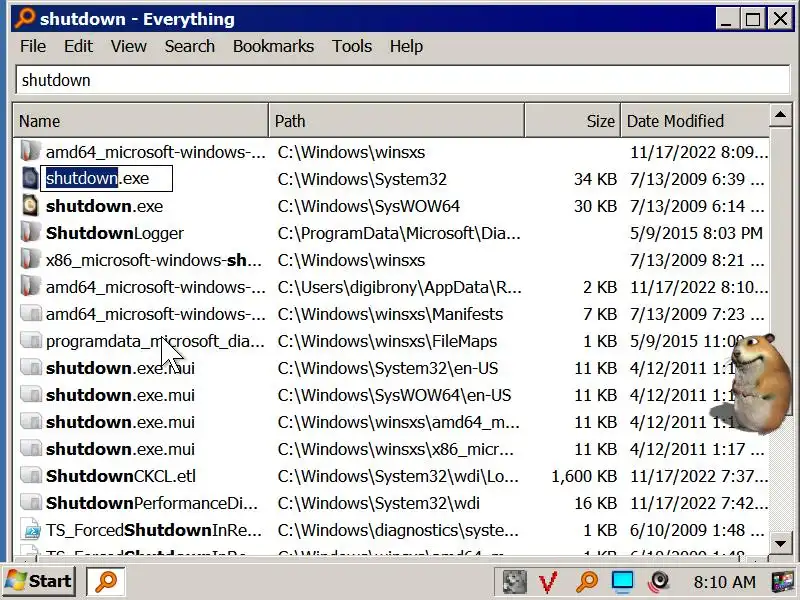Click the icon of programdata_microsoft_dia... file

[31, 340]
